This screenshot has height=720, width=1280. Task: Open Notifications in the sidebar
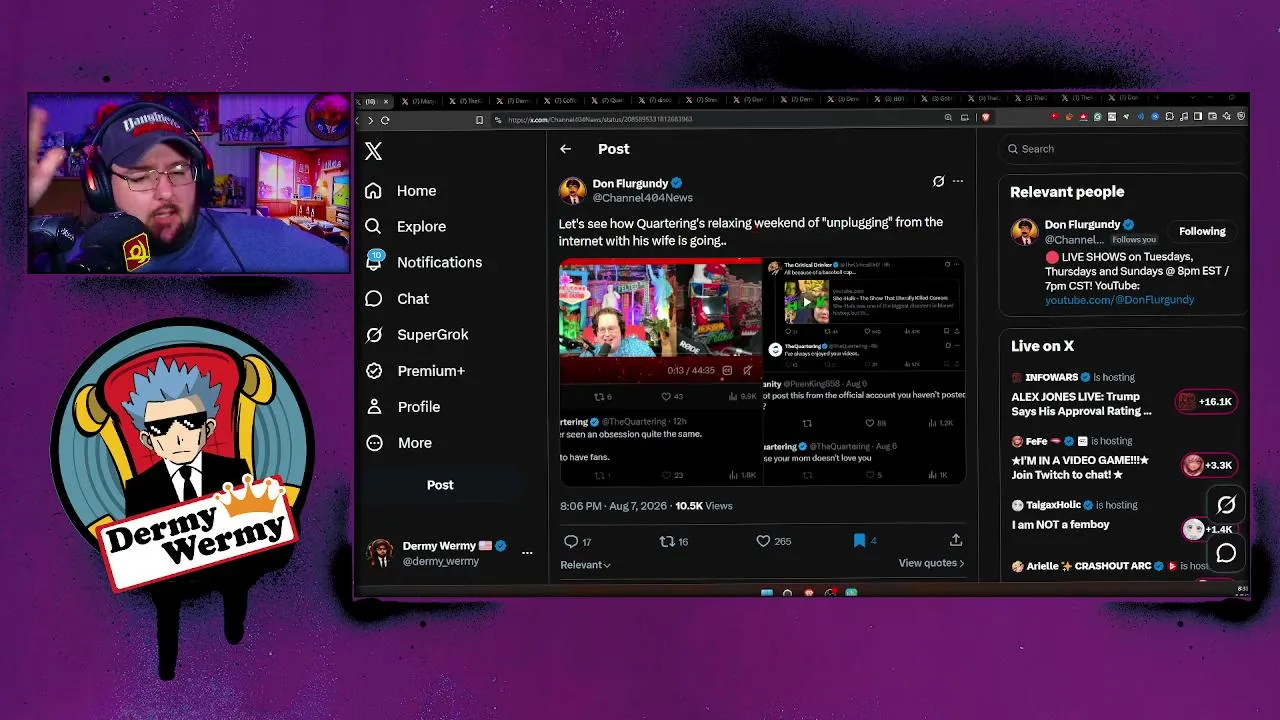click(x=423, y=262)
